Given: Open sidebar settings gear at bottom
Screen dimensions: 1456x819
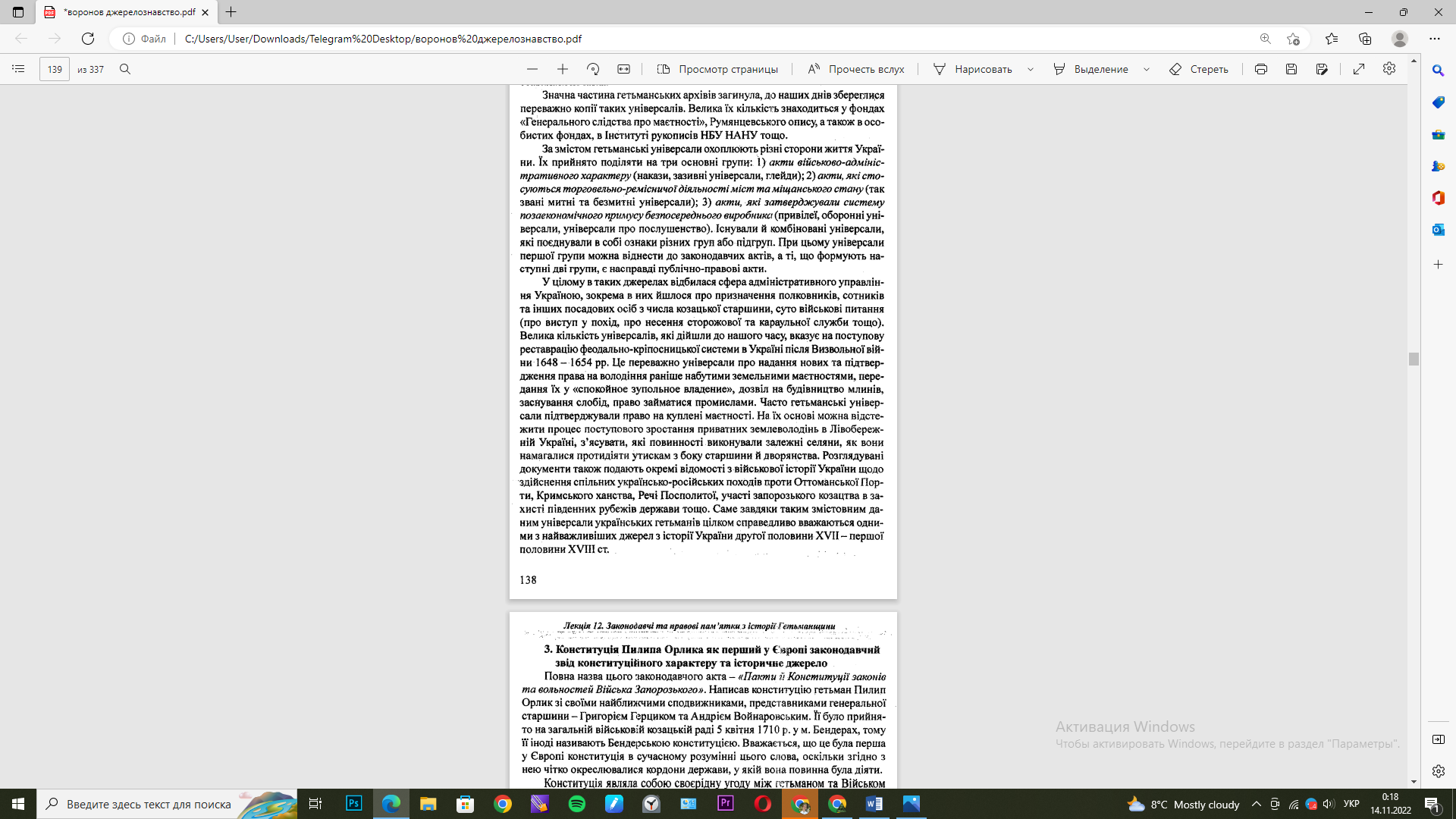Looking at the screenshot, I should [1439, 771].
